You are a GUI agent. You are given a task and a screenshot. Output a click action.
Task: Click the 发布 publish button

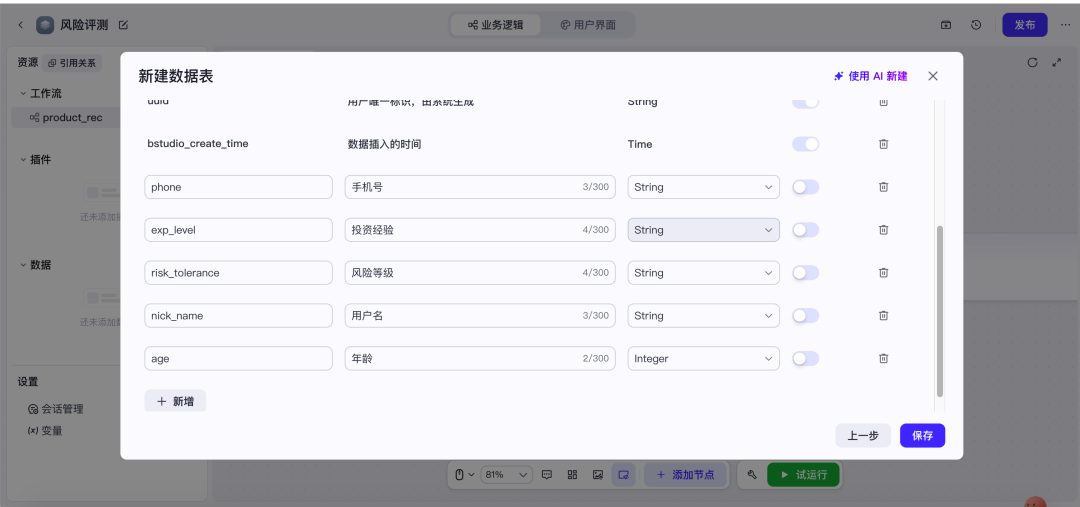1024,25
